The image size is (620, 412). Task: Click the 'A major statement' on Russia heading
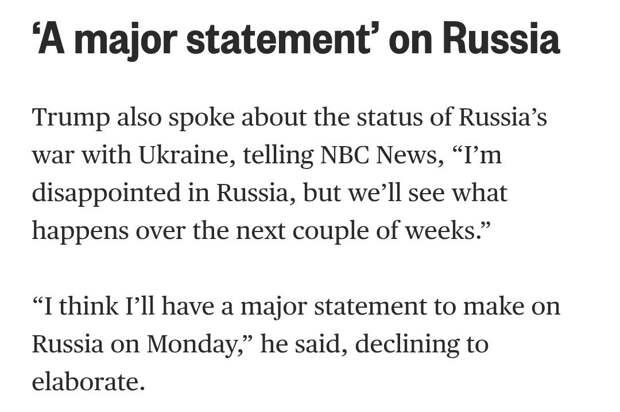296,40
